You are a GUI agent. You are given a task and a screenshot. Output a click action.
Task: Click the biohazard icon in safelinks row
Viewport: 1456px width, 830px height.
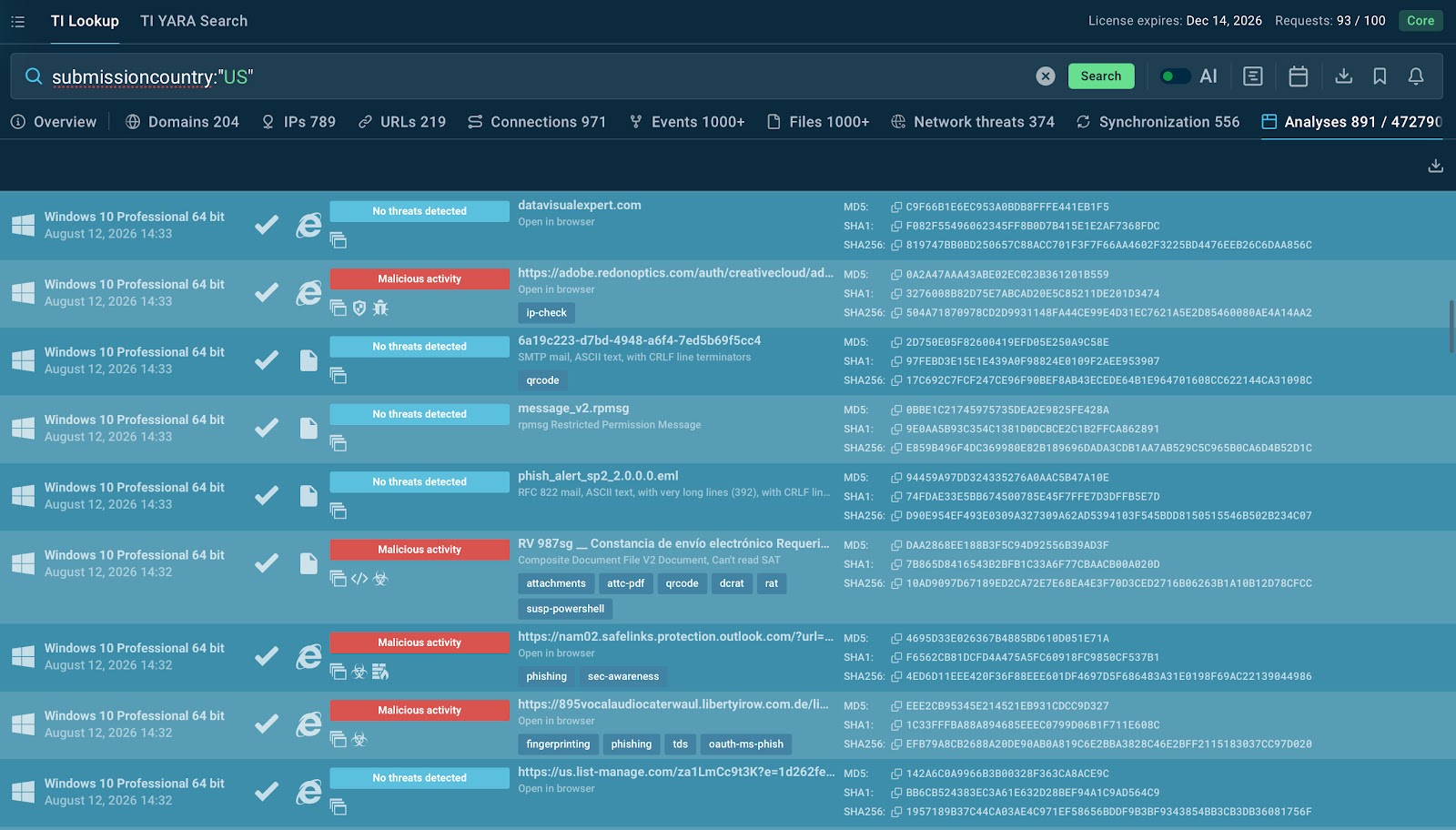click(359, 672)
